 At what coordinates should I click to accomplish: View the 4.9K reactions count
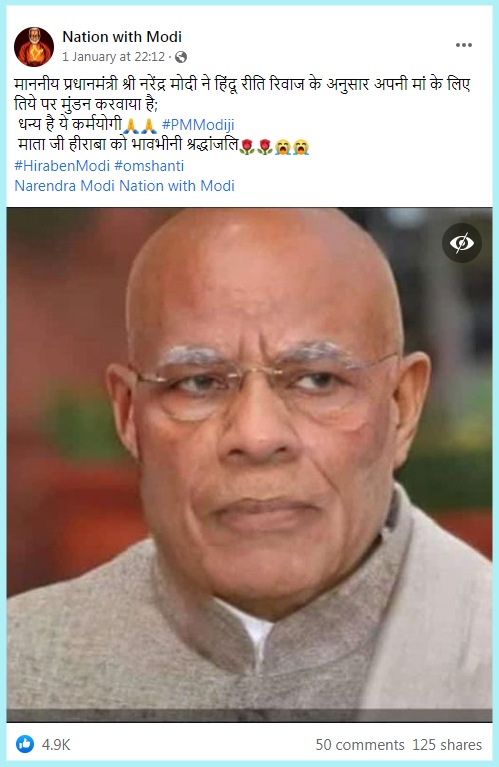tap(56, 745)
